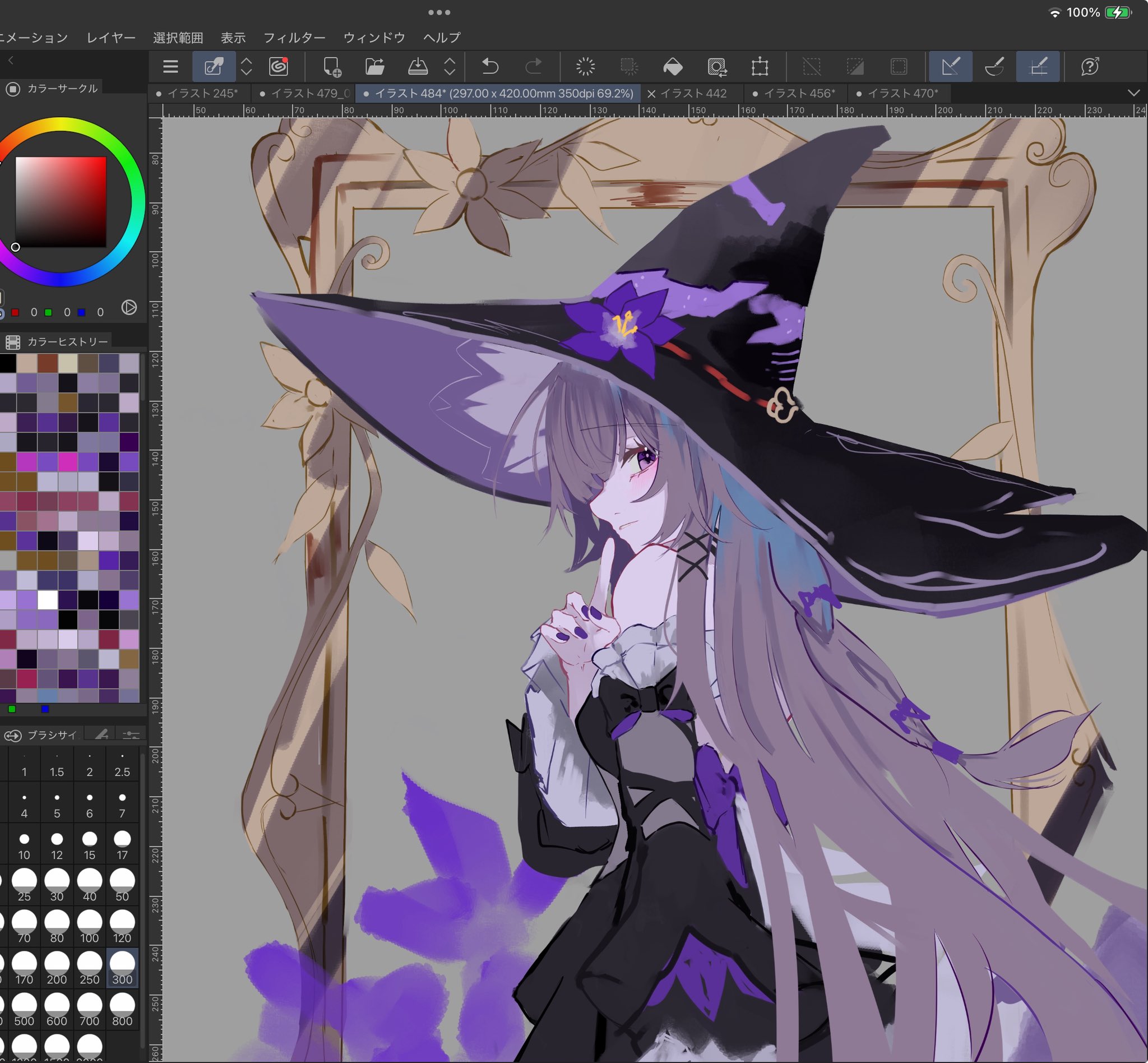This screenshot has height=1063, width=1148.
Task: Save the current illustration
Action: click(x=418, y=67)
